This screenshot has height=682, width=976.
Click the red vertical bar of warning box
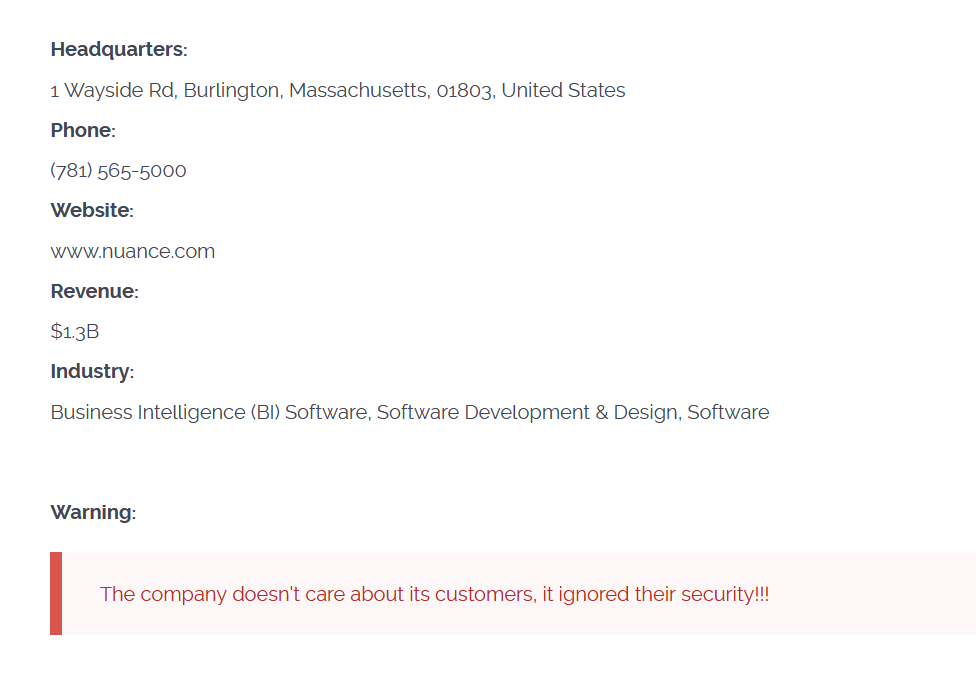(x=56, y=593)
